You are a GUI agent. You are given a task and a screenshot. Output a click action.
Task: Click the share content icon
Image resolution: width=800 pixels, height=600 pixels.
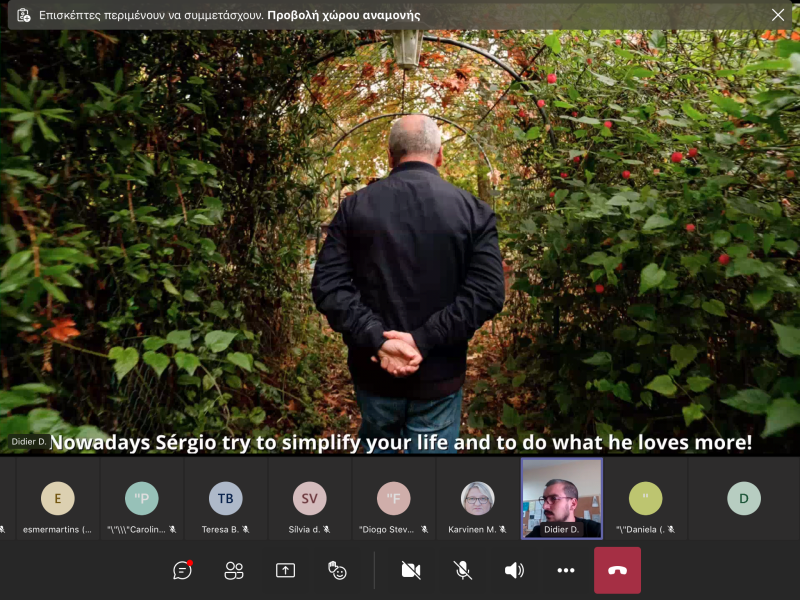[x=285, y=570]
